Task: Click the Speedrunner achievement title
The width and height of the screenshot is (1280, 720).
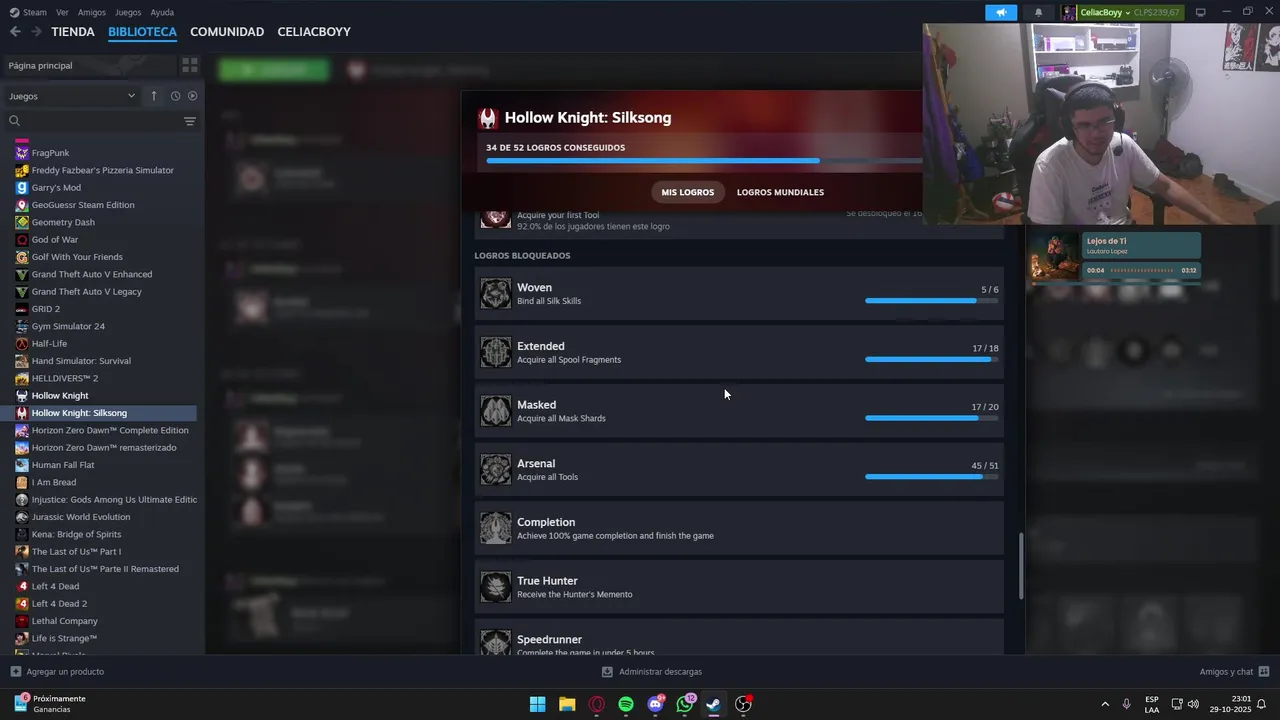Action: (549, 639)
